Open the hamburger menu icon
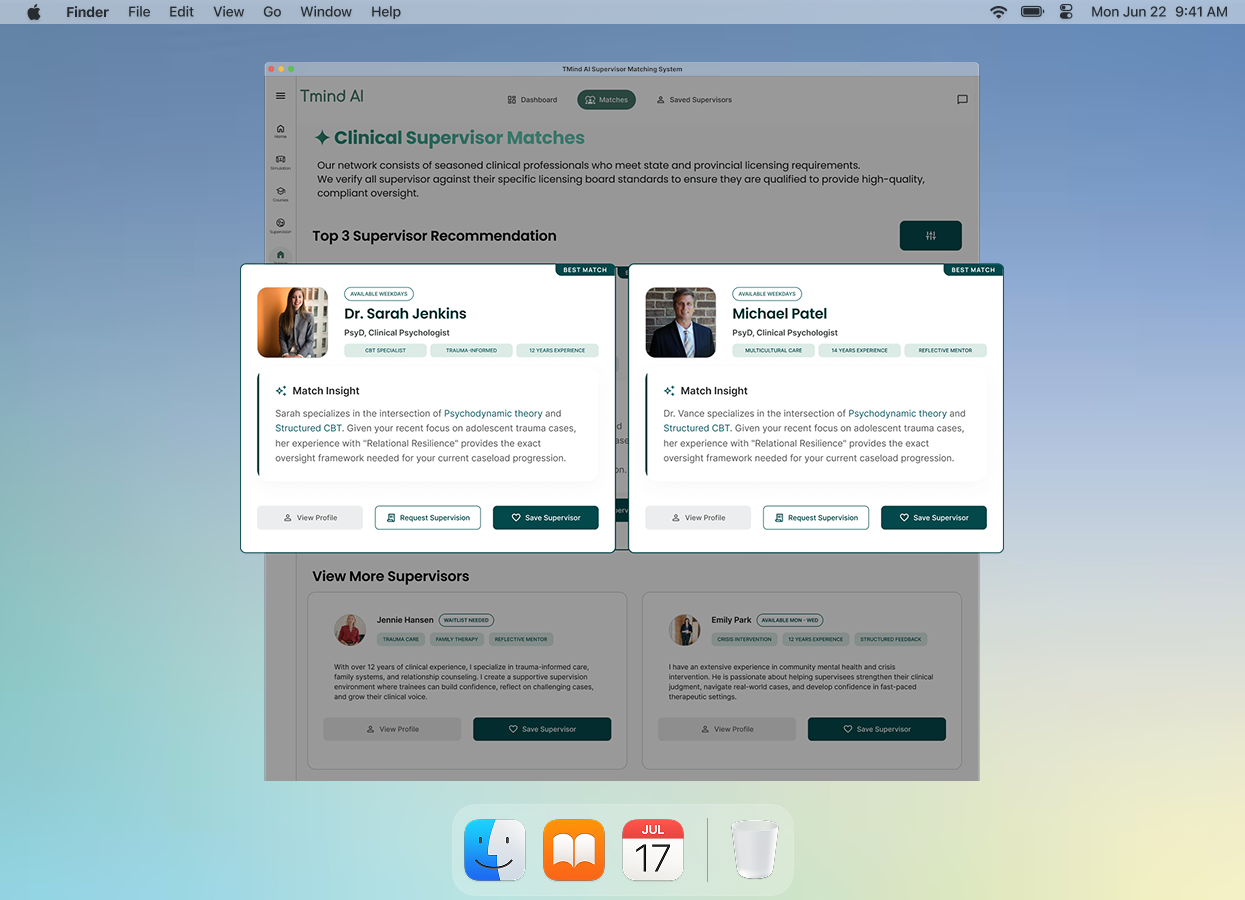1245x900 pixels. [x=280, y=96]
